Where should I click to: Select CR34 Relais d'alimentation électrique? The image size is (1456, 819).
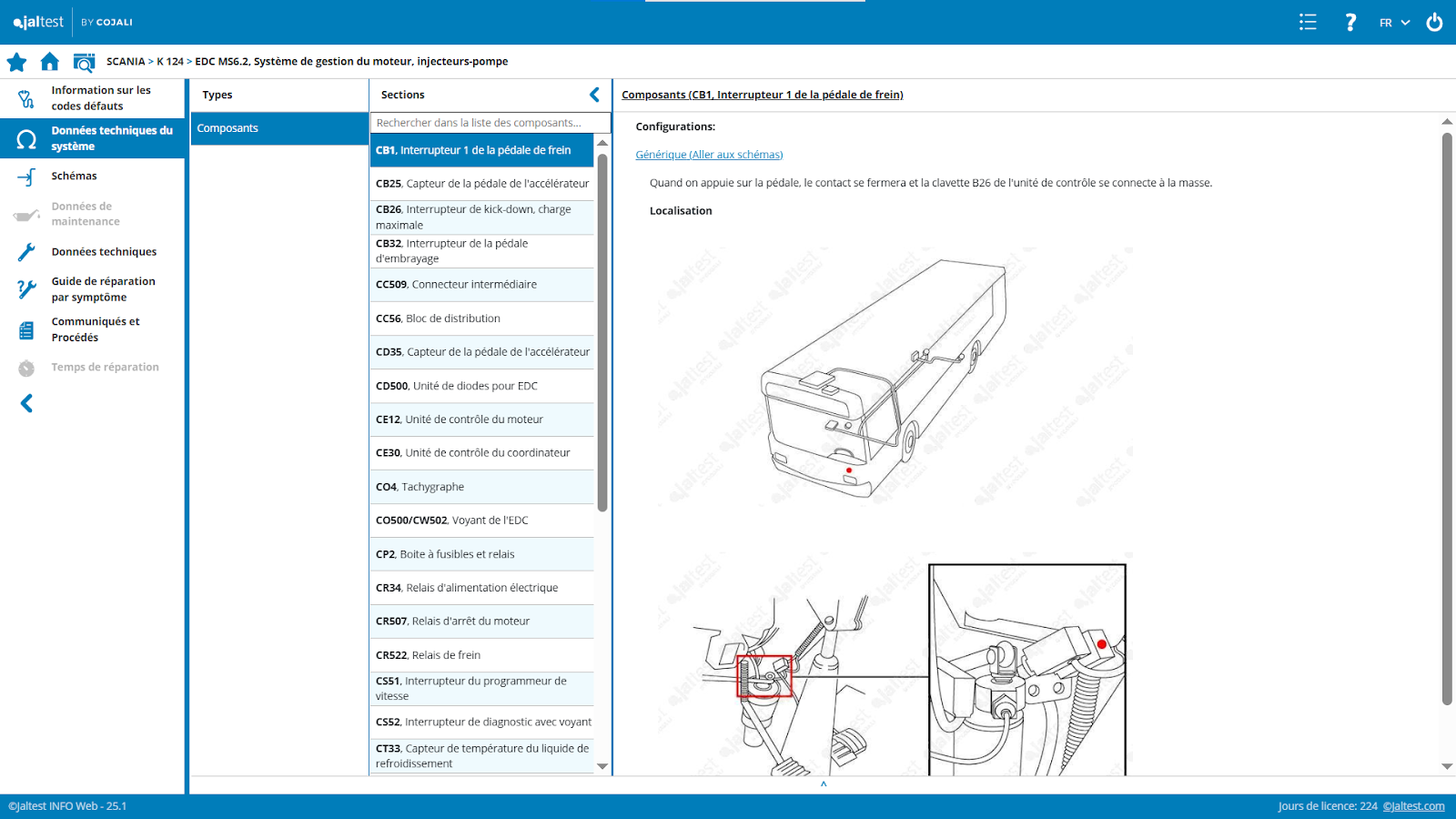482,588
